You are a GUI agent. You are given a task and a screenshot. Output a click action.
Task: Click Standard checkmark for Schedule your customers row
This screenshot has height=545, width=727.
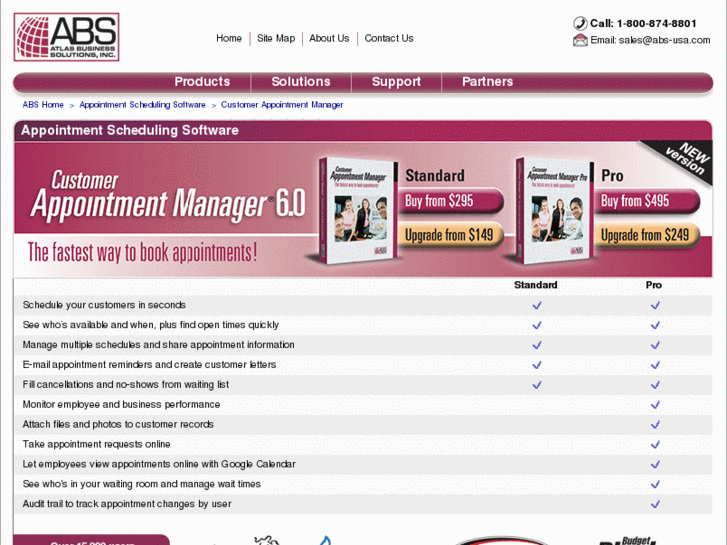(537, 305)
